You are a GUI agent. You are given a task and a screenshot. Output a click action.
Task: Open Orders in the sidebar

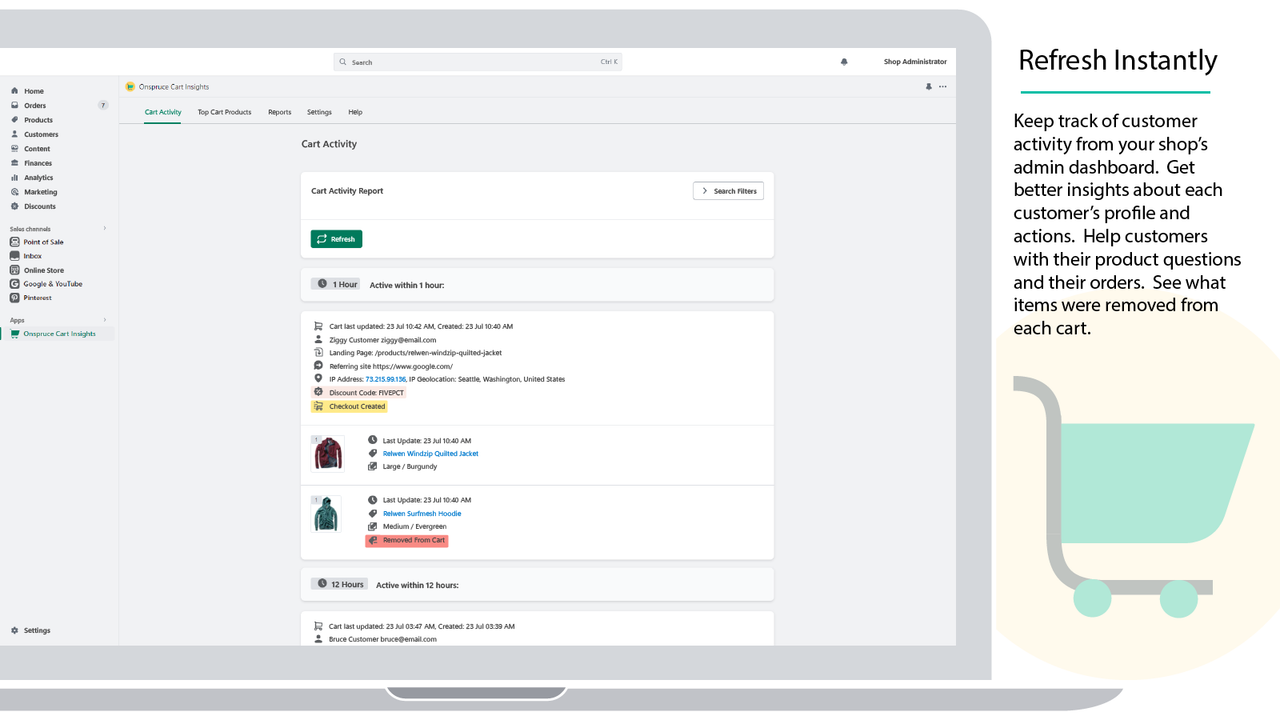(35, 105)
